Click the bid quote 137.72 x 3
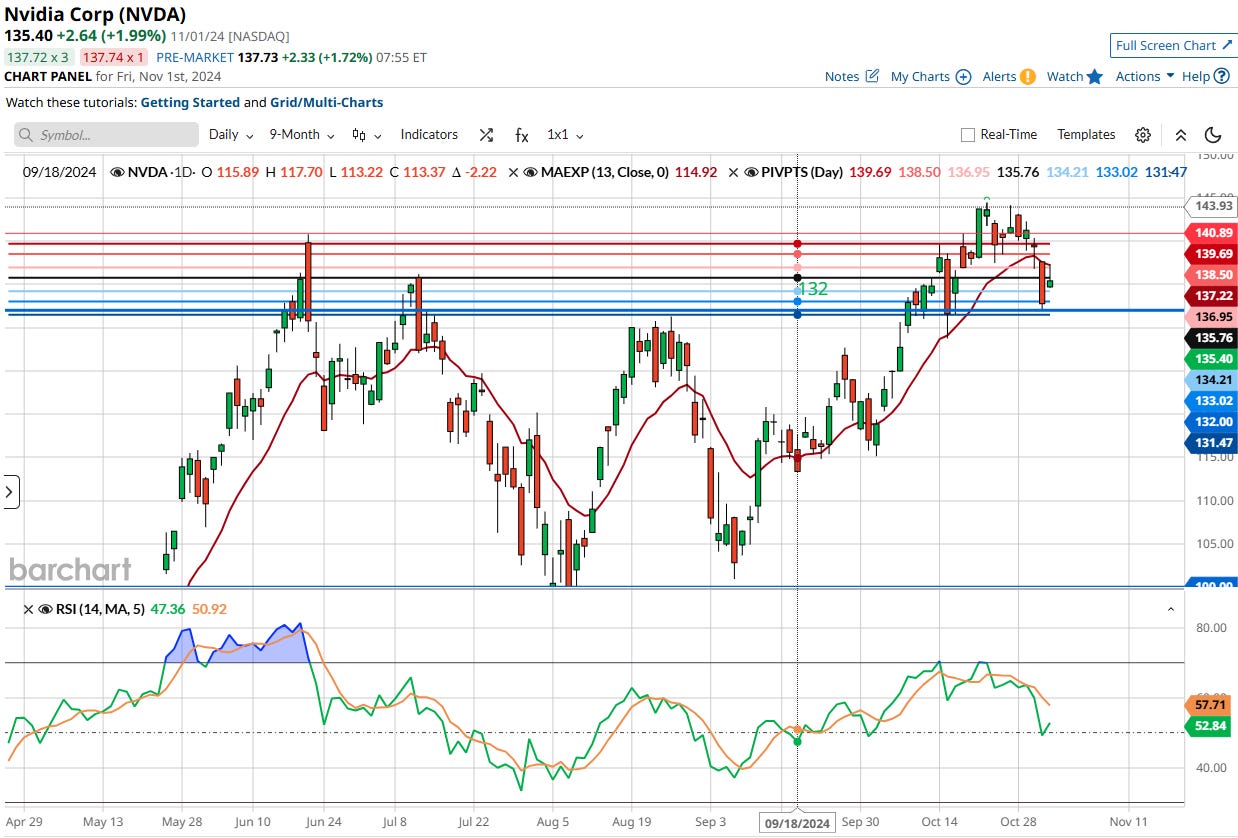 (x=38, y=58)
